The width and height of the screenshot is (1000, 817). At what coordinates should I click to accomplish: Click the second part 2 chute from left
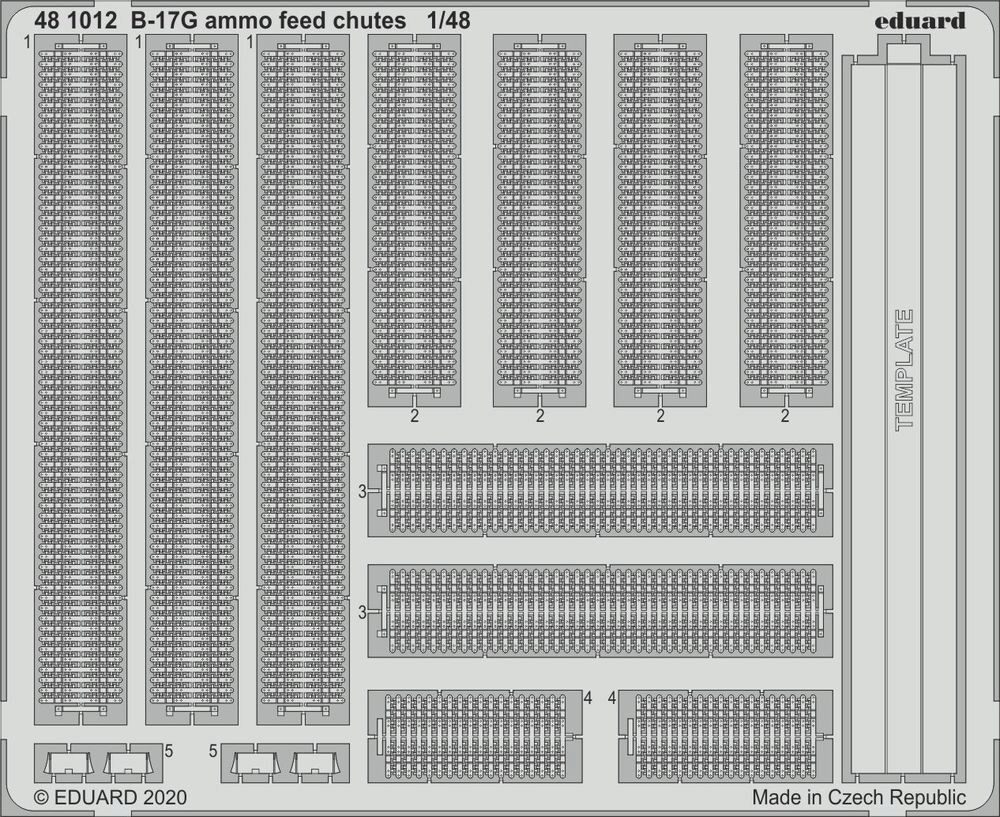pos(539,218)
